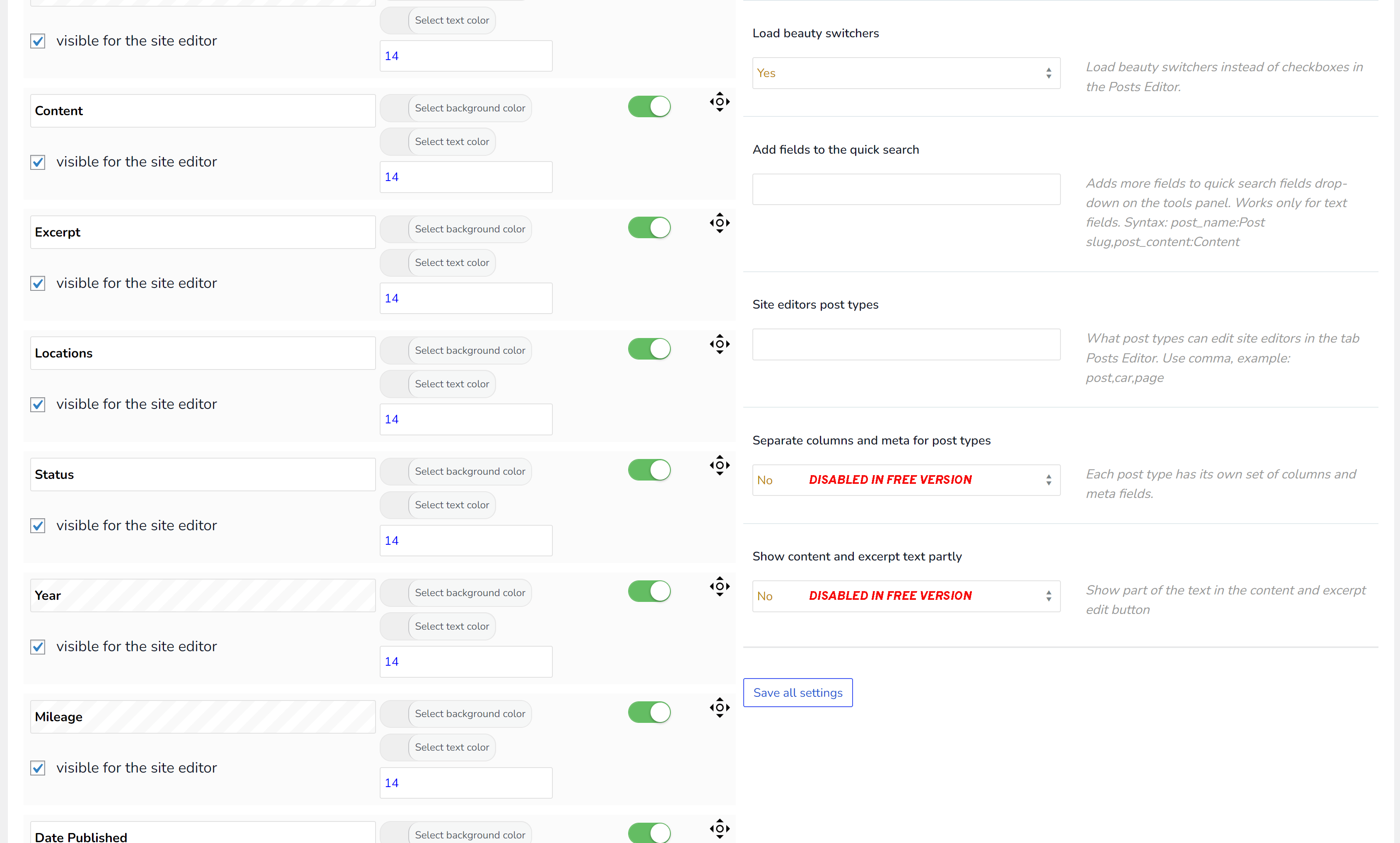Expand Show content and excerpt text partly dropdown
The width and height of the screenshot is (1400, 843).
pyautogui.click(x=906, y=596)
